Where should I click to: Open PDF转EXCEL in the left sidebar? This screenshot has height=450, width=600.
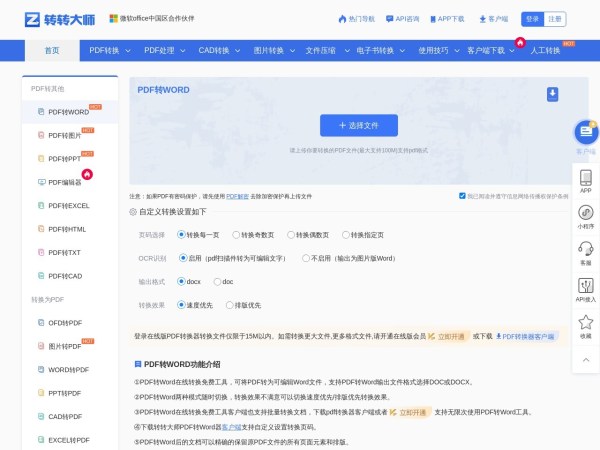(x=68, y=205)
